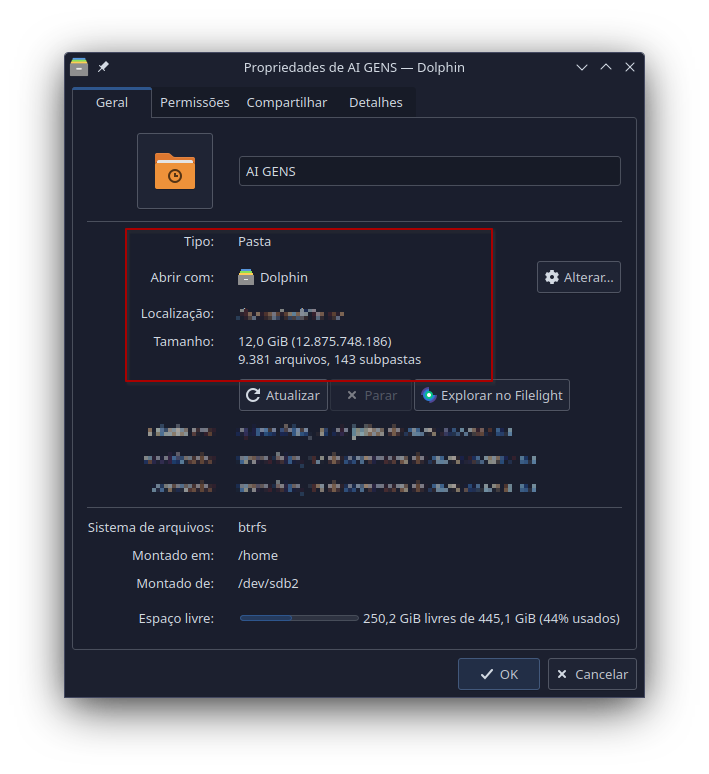Close the properties dialog with the X
This screenshot has width=709, height=774.
630,67
